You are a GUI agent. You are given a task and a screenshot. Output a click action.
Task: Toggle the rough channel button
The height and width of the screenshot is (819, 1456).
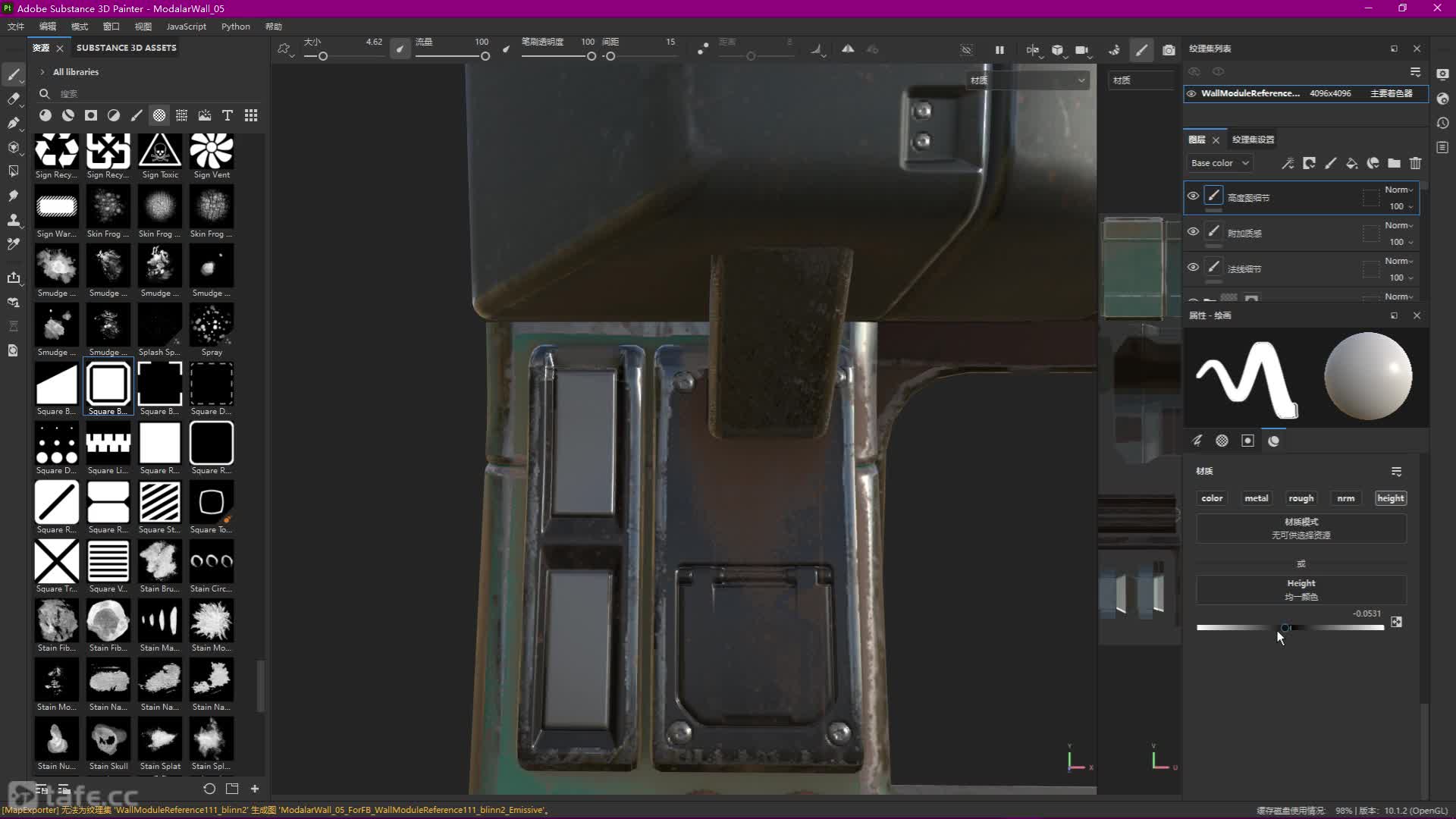tap(1301, 498)
